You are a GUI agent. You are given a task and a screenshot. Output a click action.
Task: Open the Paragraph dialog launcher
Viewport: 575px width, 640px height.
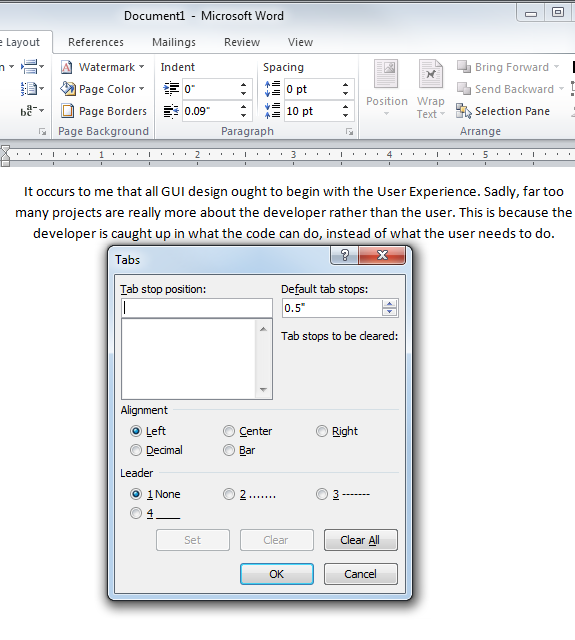[349, 131]
